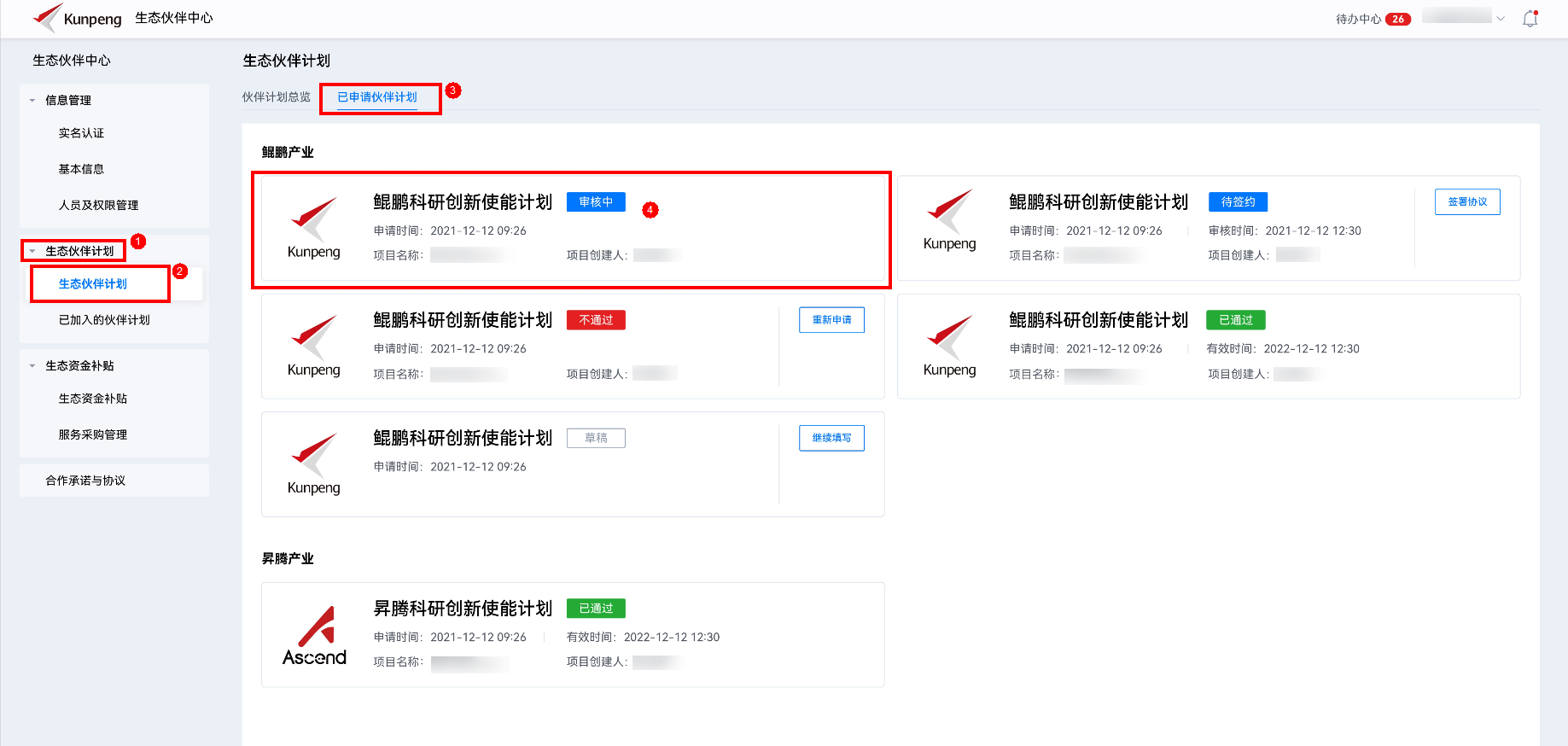Screen dimensions: 1568x746
Task: Open 合作承诺与协议 in the sidebar
Action: (85, 481)
